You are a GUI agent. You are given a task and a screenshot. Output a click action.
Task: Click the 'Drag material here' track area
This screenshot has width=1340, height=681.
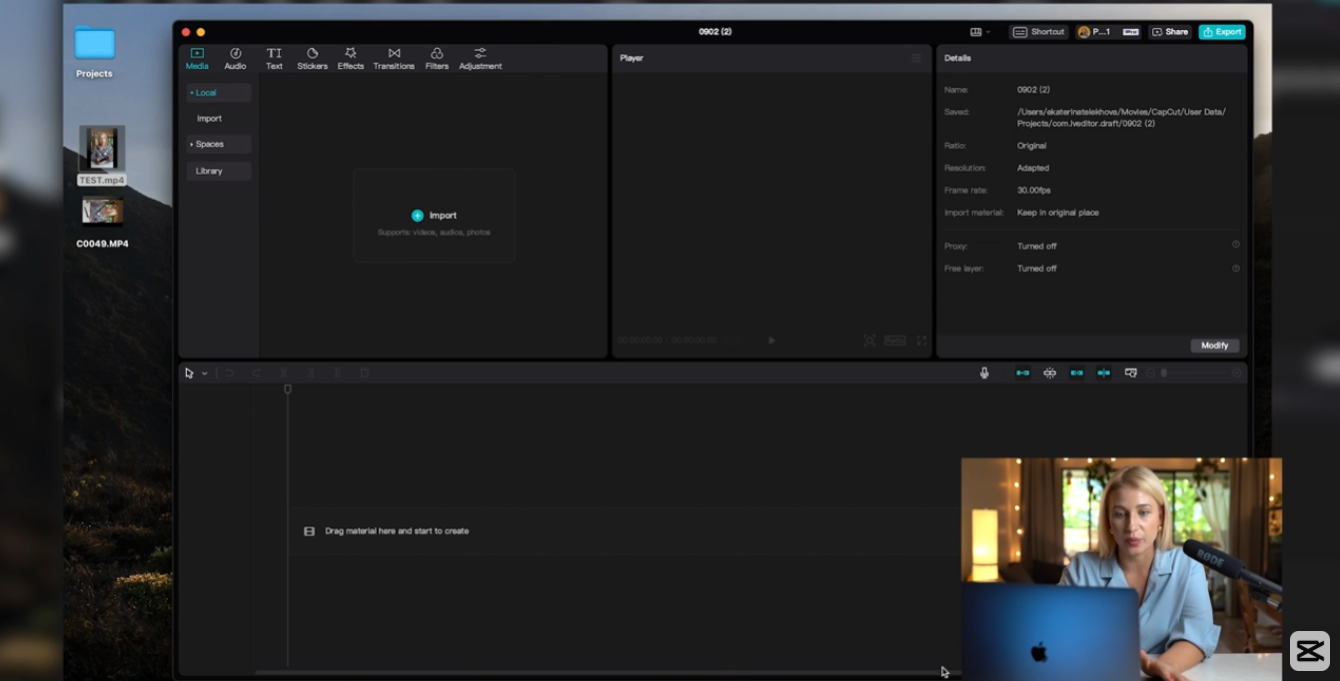click(625, 531)
